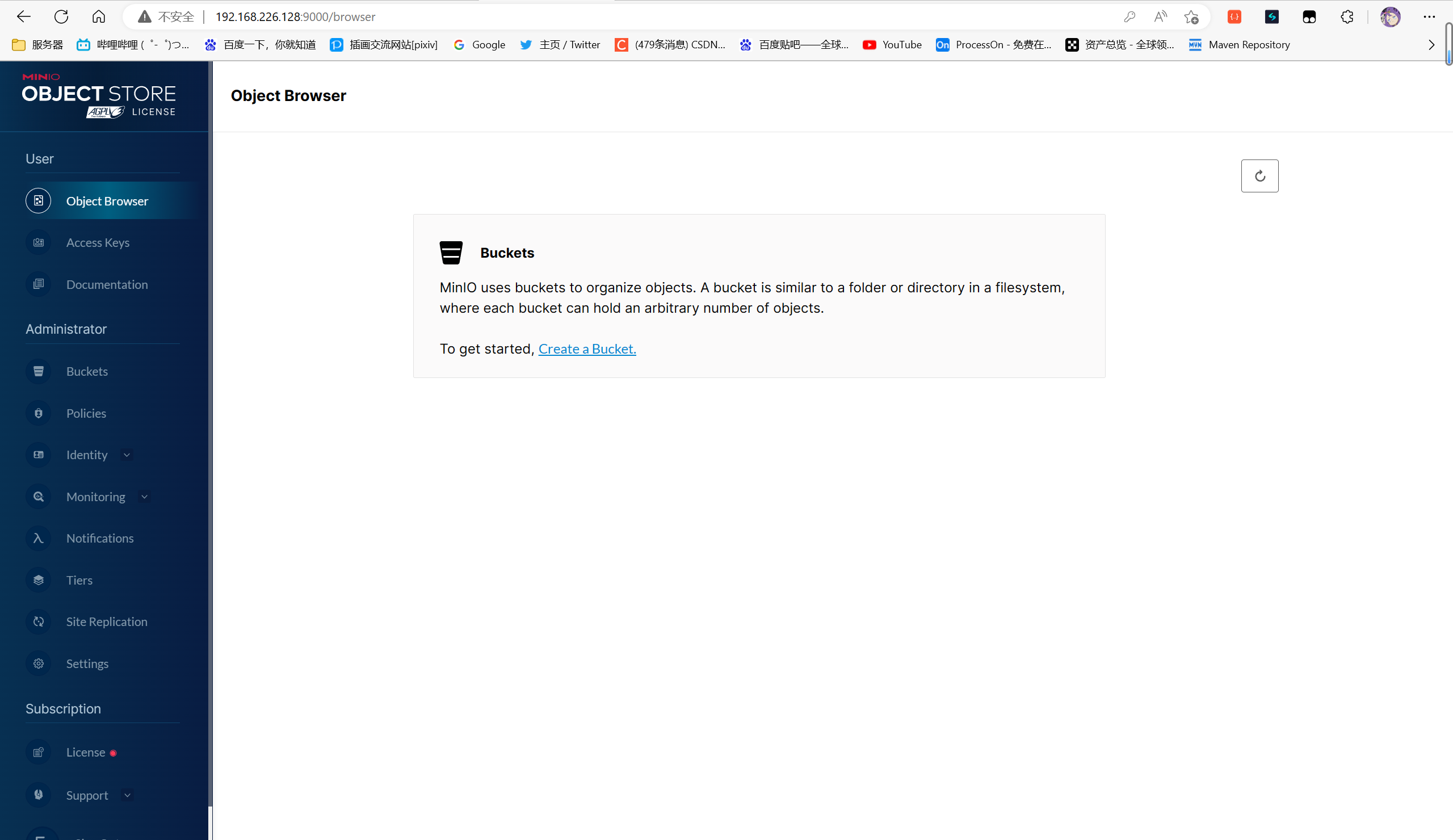
Task: Expand the Identity submenu chevron
Action: [x=127, y=455]
